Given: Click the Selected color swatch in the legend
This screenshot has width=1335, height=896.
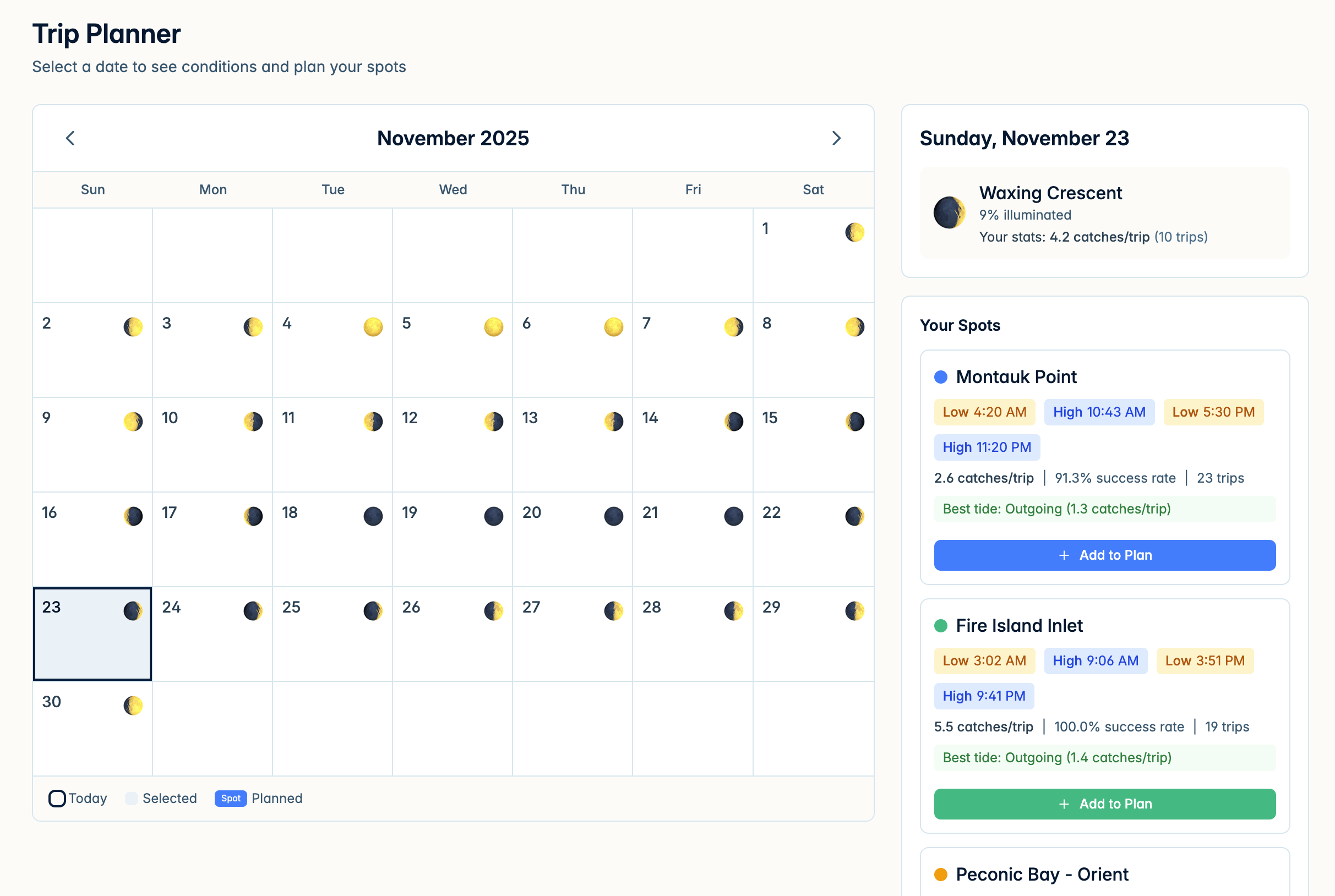Looking at the screenshot, I should click(132, 798).
